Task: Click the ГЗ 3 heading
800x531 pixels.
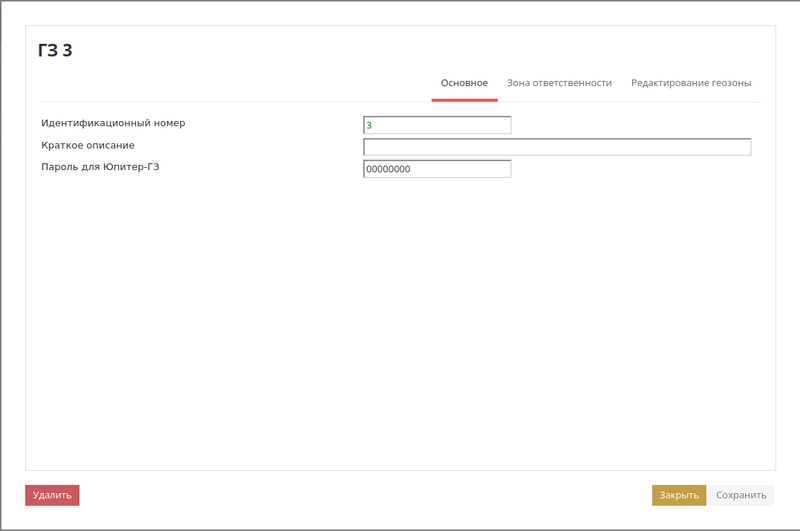Action: pos(55,51)
